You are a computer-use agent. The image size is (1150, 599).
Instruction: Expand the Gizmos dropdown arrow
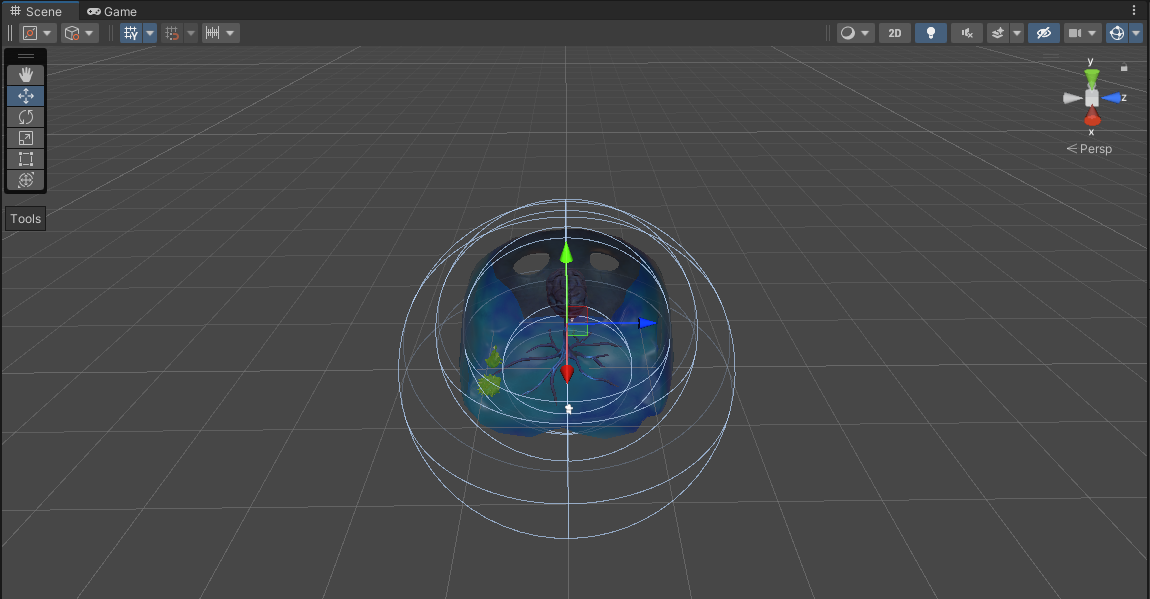coord(1136,33)
